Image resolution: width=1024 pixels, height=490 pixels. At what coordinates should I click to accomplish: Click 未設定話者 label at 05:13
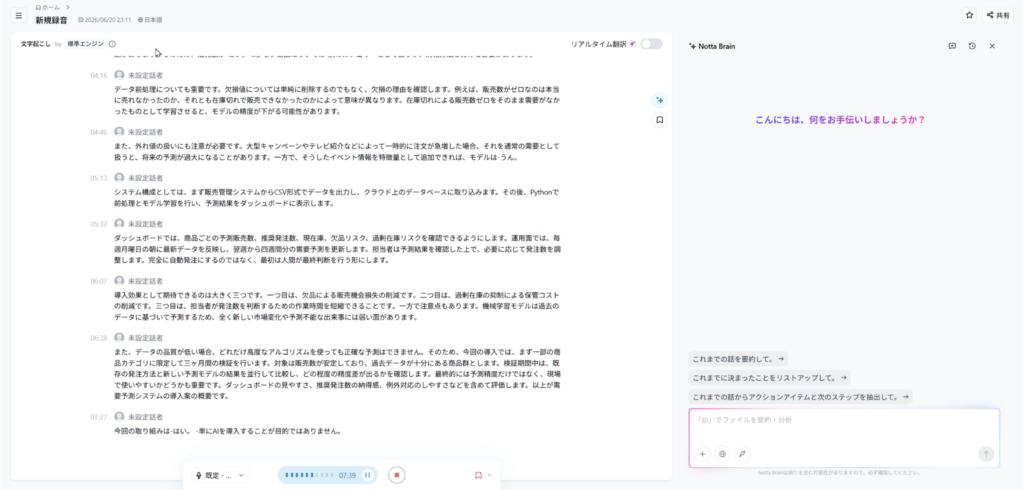click(145, 178)
